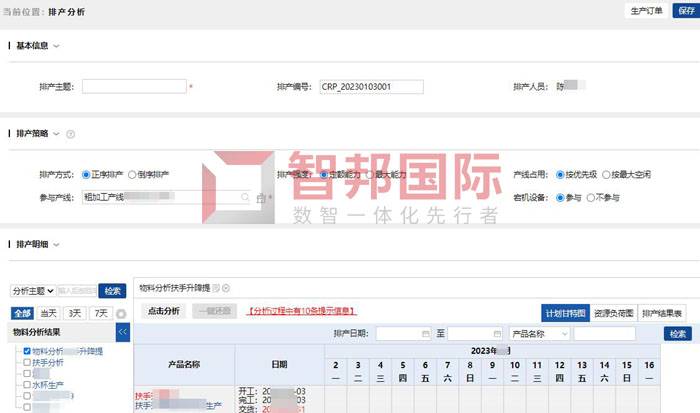Click the 点击分析 button
700x413 pixels.
tap(163, 311)
